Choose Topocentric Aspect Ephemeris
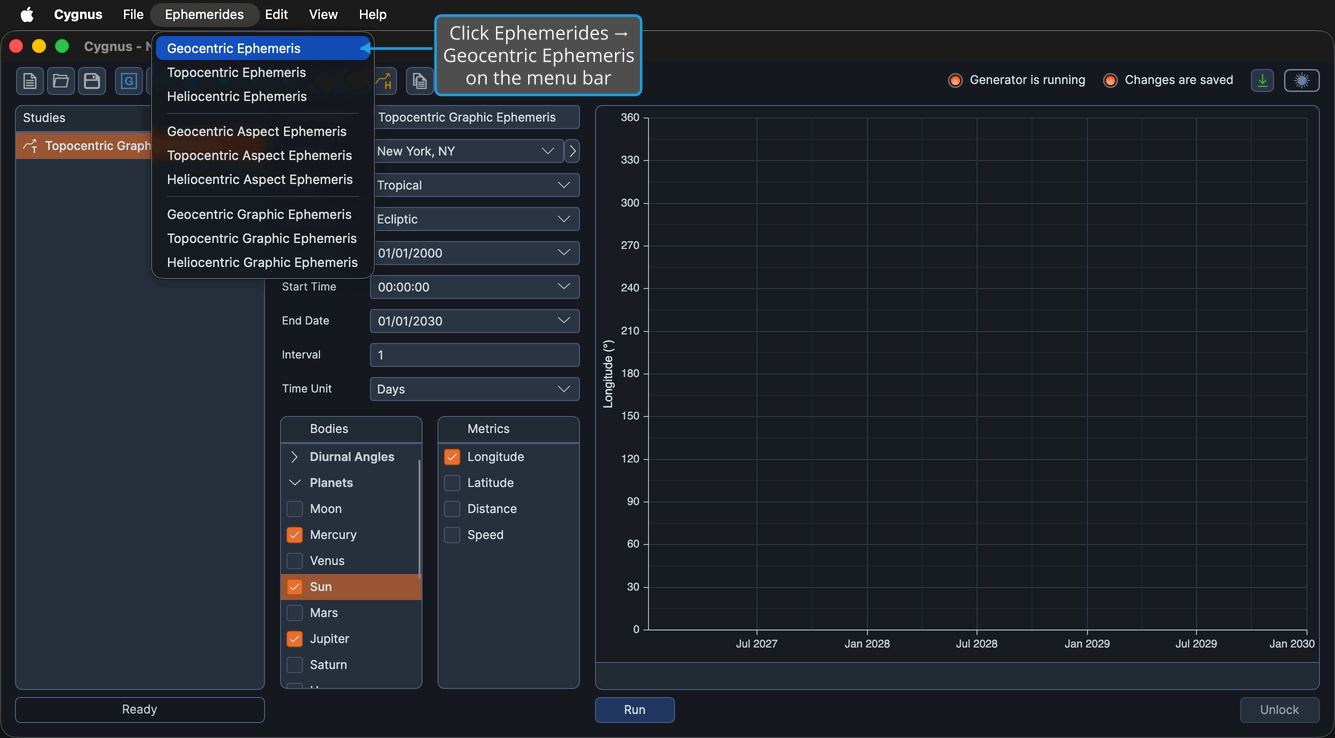This screenshot has width=1335, height=738. coord(262,155)
